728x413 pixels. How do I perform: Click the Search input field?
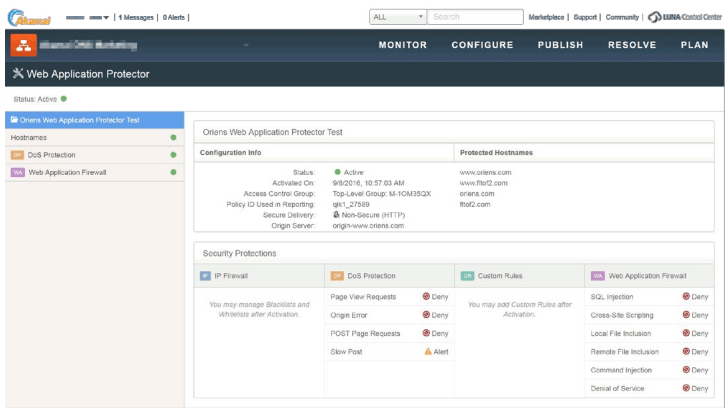pyautogui.click(x=475, y=17)
